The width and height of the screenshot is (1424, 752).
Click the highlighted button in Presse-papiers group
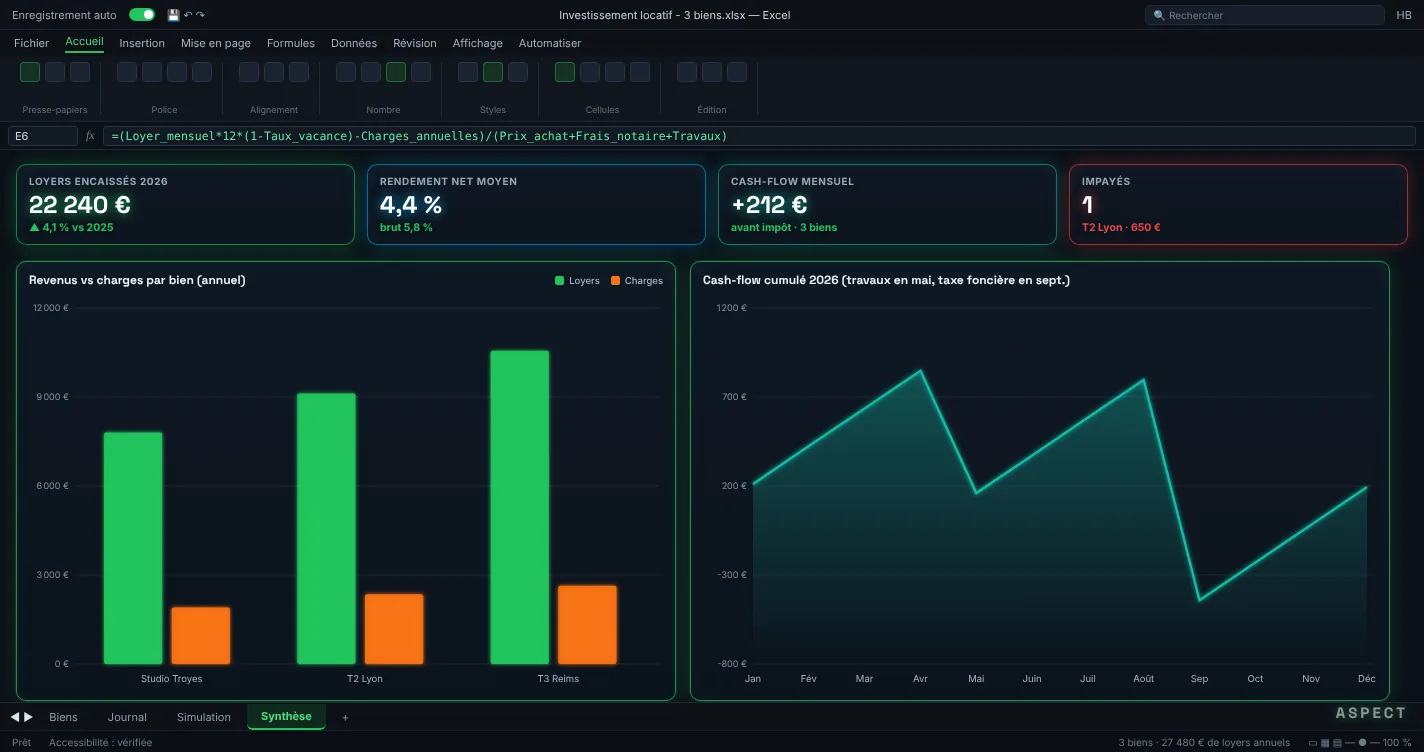point(30,72)
